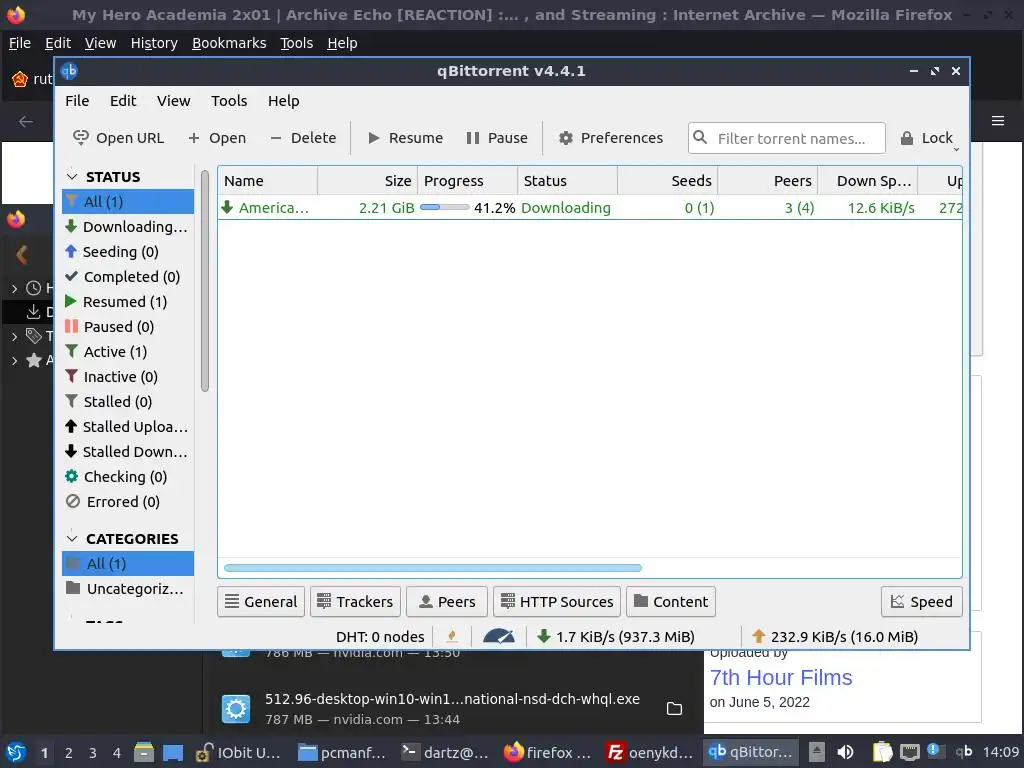
Task: Click DHT: 0 nodes status text
Action: click(380, 637)
